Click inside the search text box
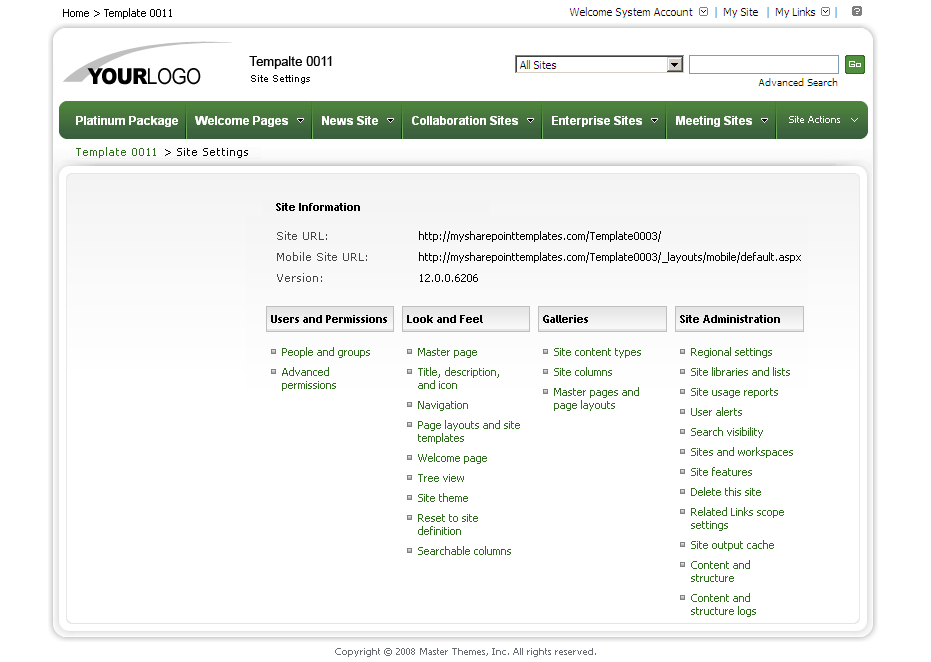The height and width of the screenshot is (662, 931). pos(763,63)
